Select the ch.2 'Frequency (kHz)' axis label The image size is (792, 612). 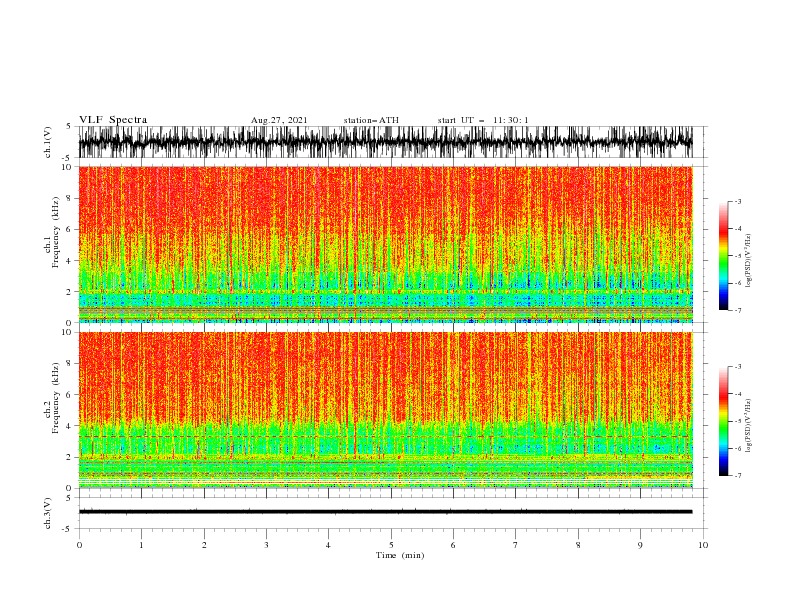pyautogui.click(x=56, y=398)
